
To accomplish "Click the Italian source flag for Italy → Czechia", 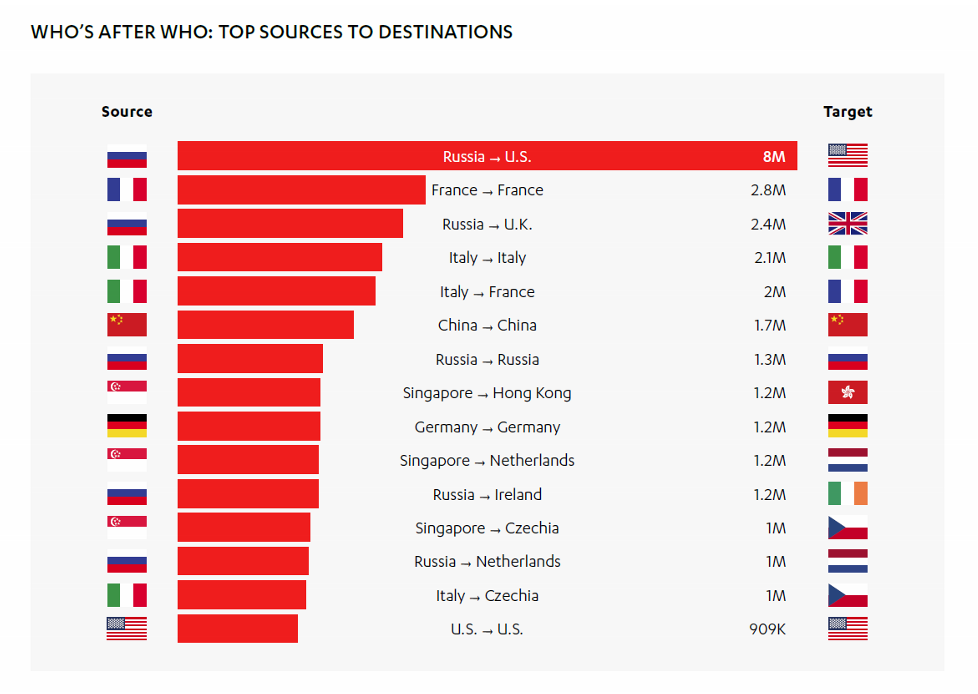I will coord(127,595).
